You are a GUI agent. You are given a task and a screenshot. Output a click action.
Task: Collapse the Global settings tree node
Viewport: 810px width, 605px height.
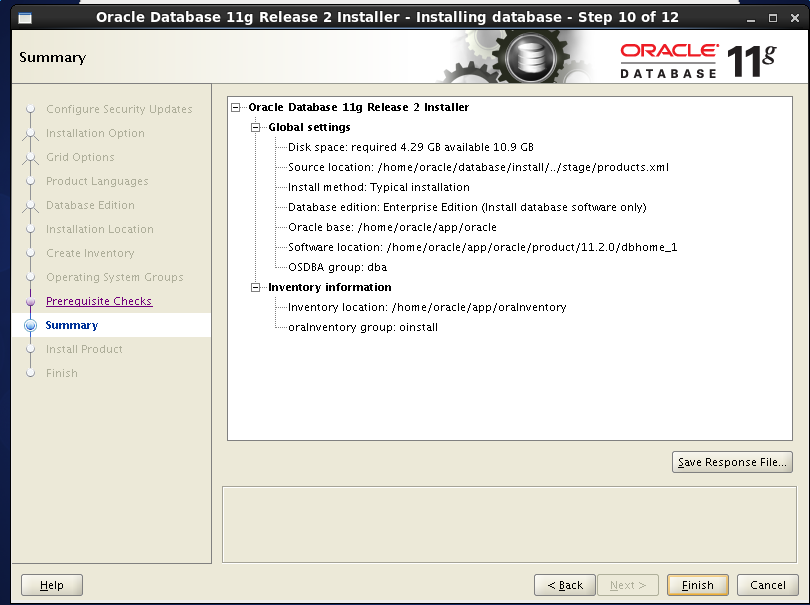tap(256, 127)
